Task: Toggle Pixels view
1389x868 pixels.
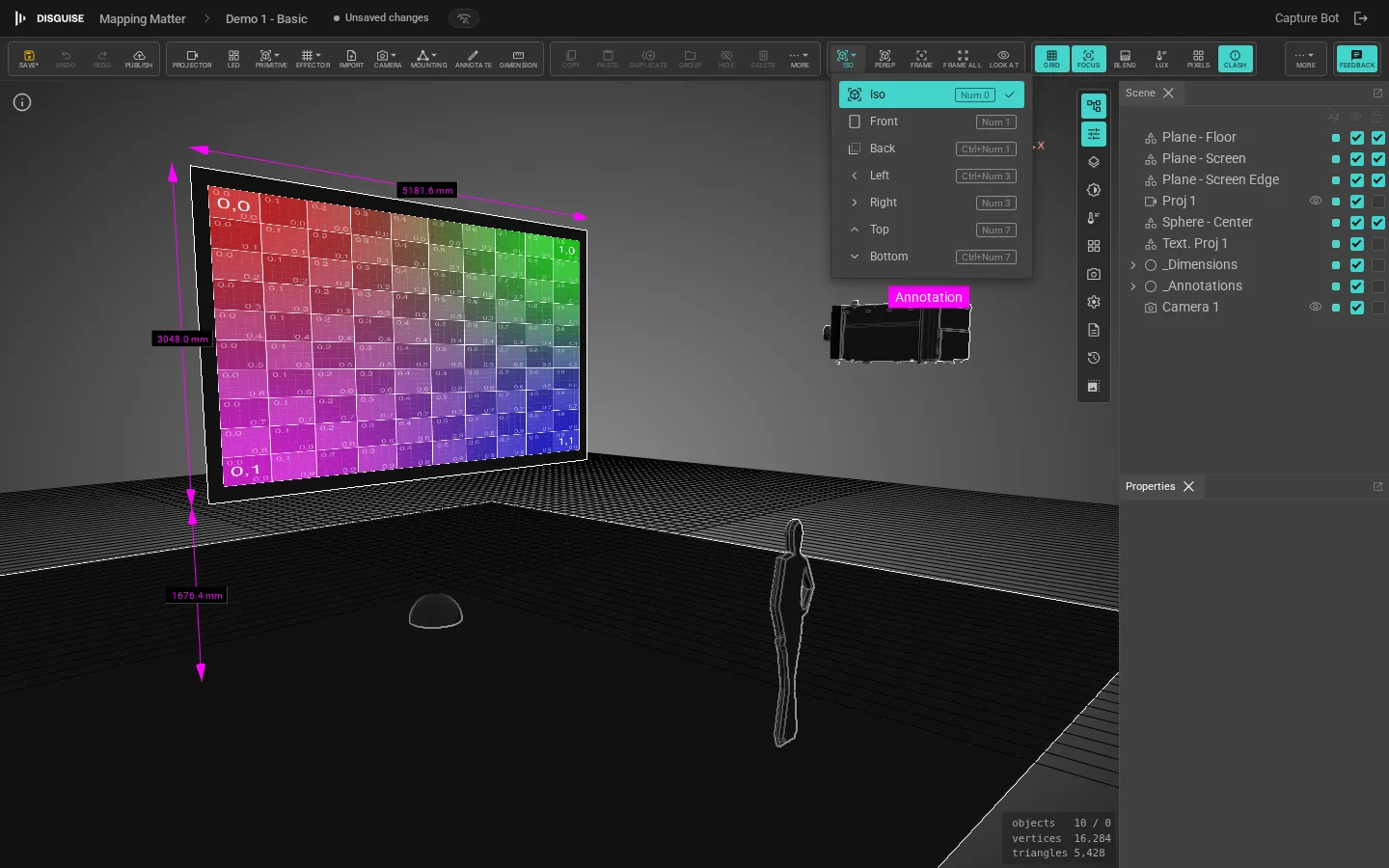Action: (1198, 59)
